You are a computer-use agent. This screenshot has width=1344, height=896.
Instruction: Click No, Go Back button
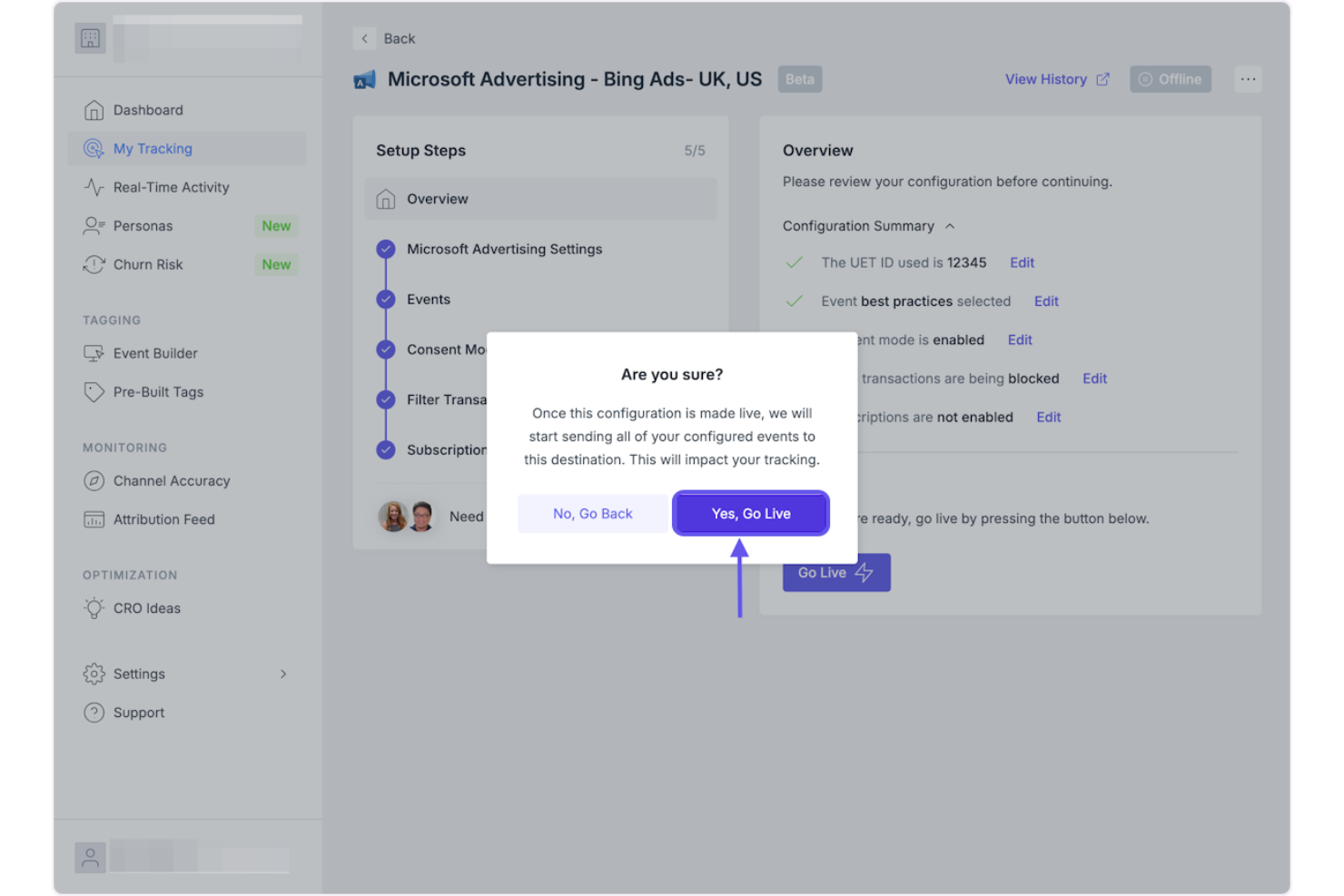click(592, 514)
